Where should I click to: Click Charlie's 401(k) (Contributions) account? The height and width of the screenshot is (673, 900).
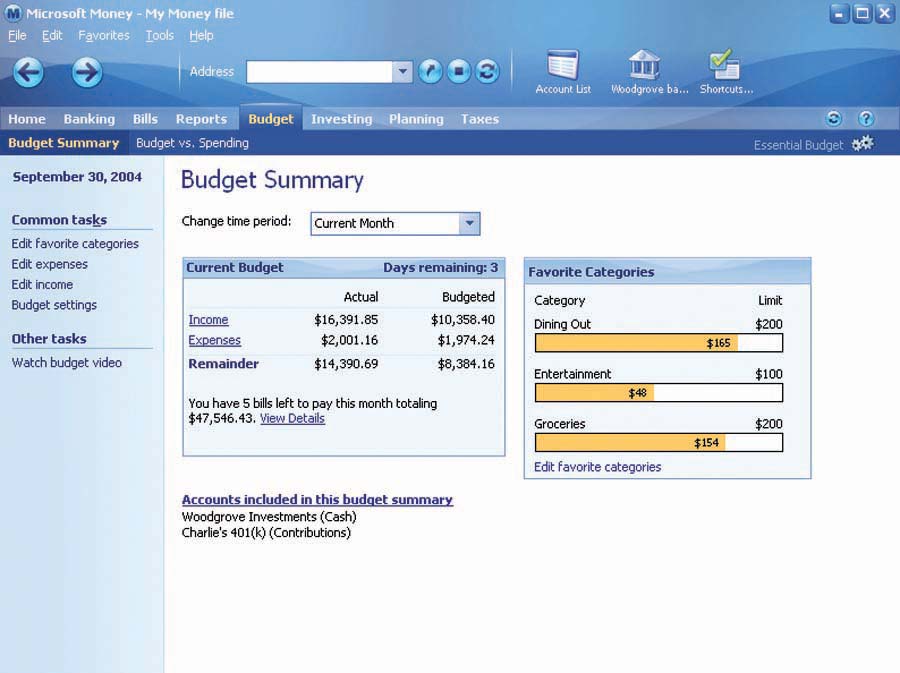pyautogui.click(x=266, y=533)
